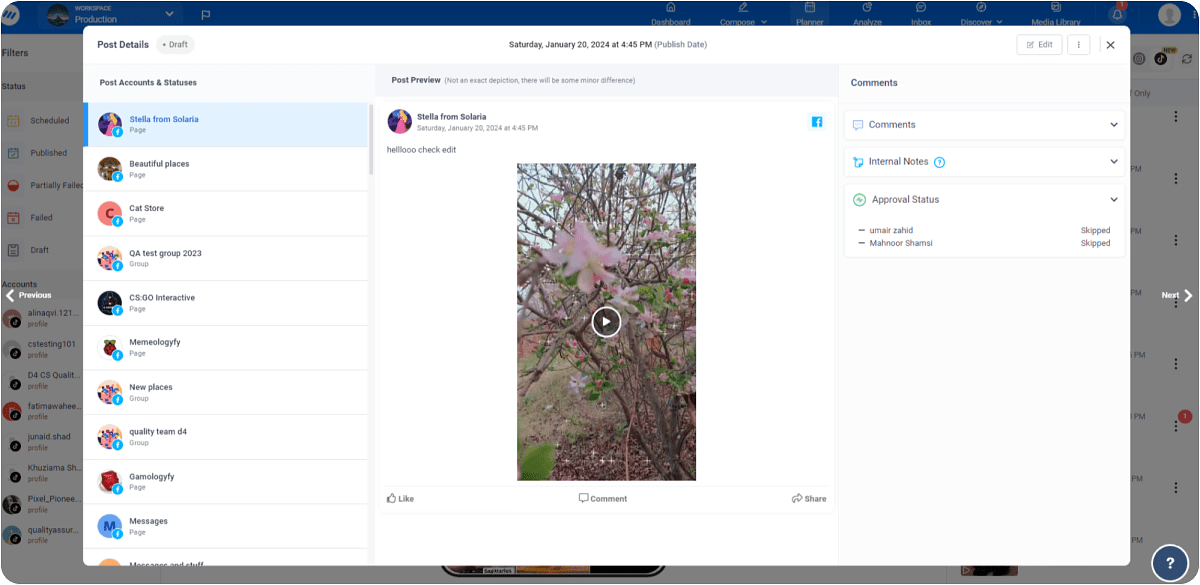Go to the Next post
Viewport: 1200px width, 585px height.
1176,295
